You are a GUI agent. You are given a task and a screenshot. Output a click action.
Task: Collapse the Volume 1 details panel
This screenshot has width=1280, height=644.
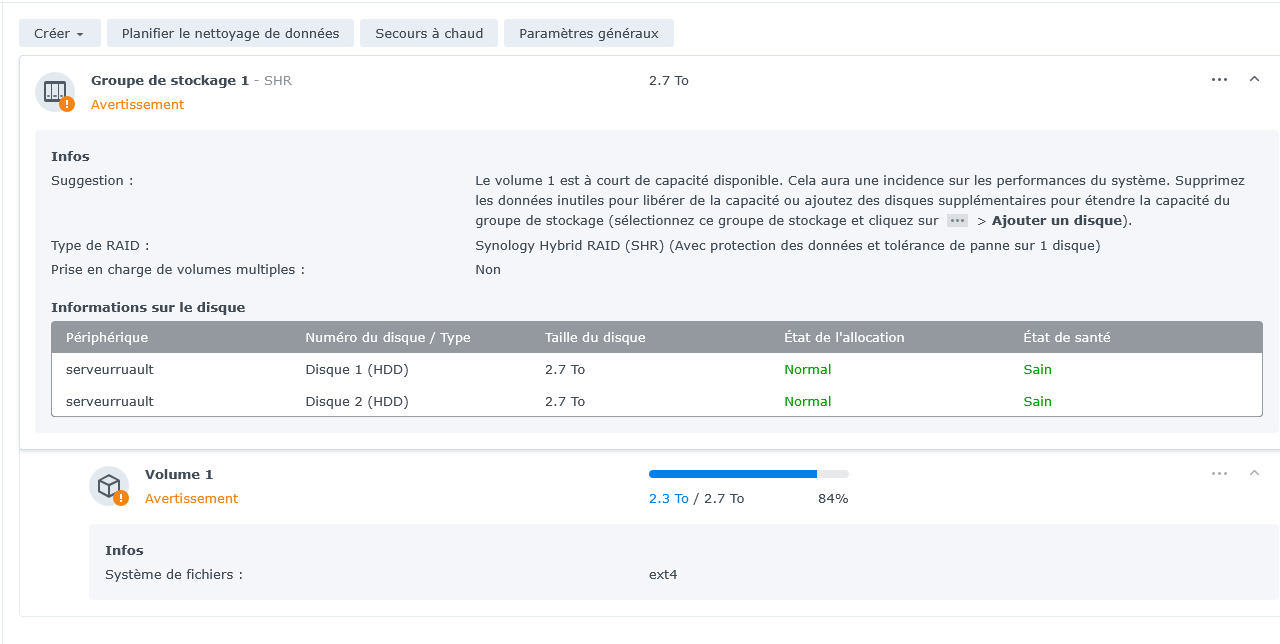[x=1254, y=474]
